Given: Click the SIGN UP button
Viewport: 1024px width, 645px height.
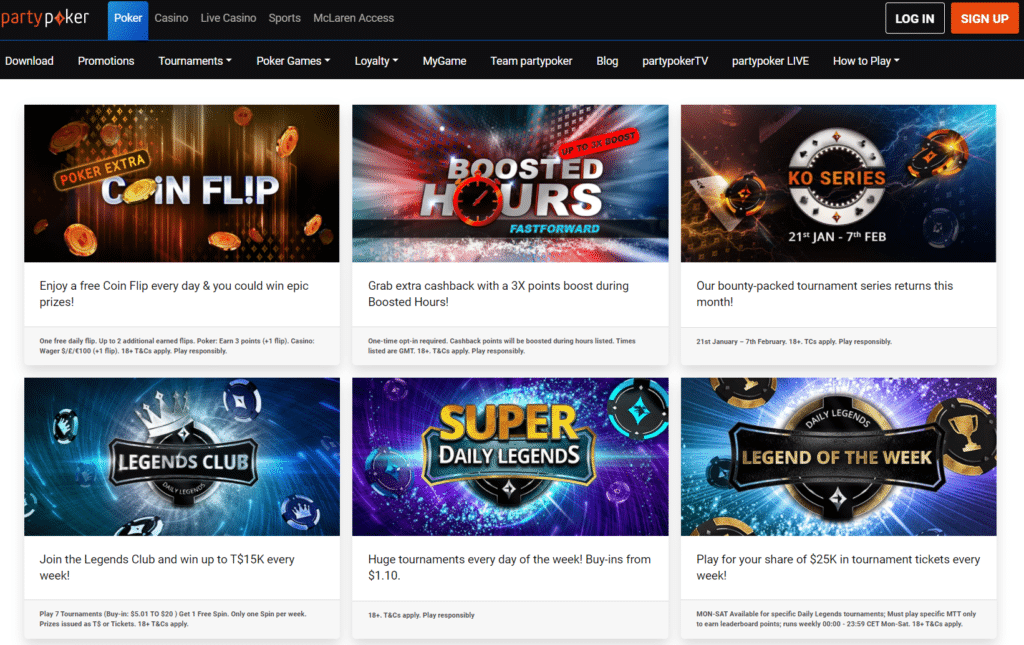Looking at the screenshot, I should click(984, 18).
